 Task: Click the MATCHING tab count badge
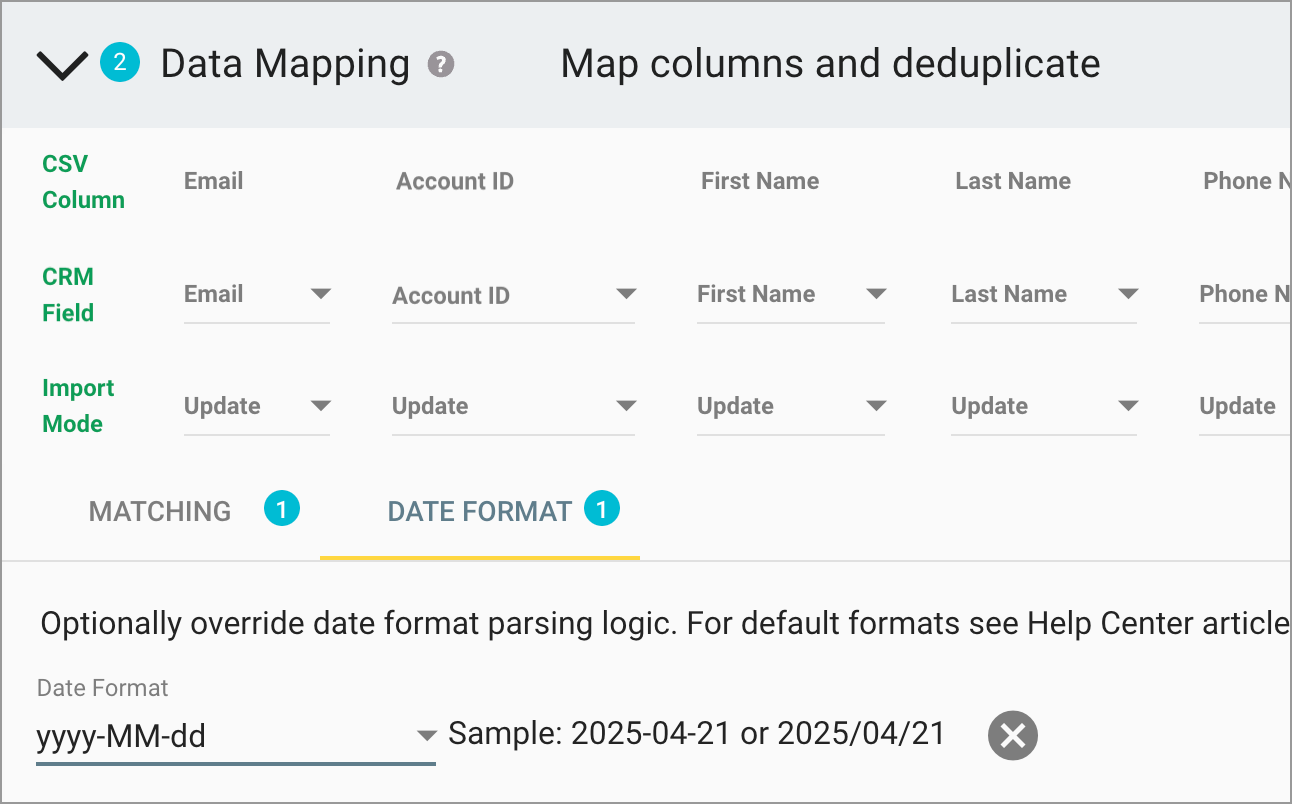[282, 510]
